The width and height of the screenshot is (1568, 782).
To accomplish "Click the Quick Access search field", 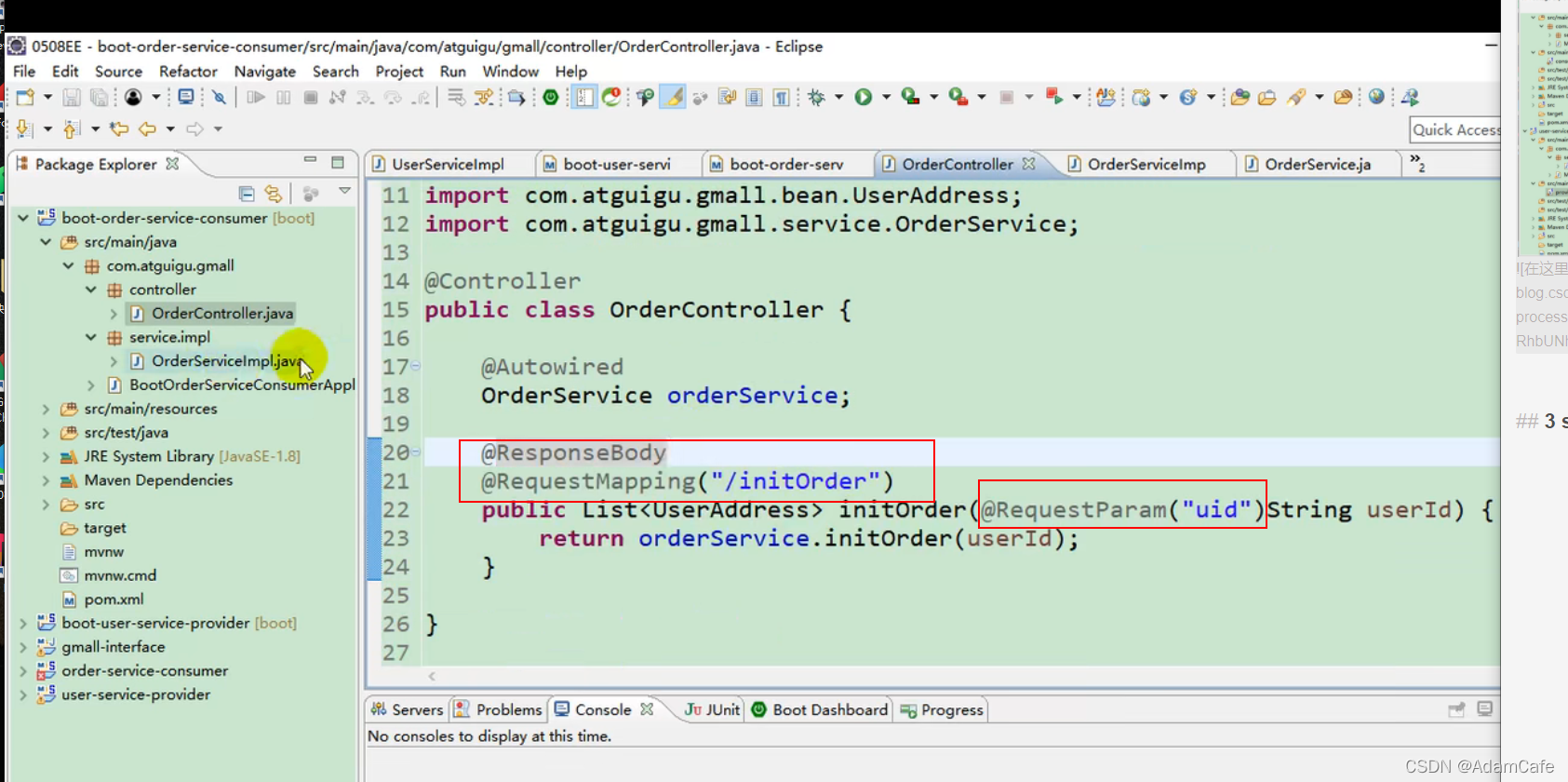I will click(x=1455, y=129).
